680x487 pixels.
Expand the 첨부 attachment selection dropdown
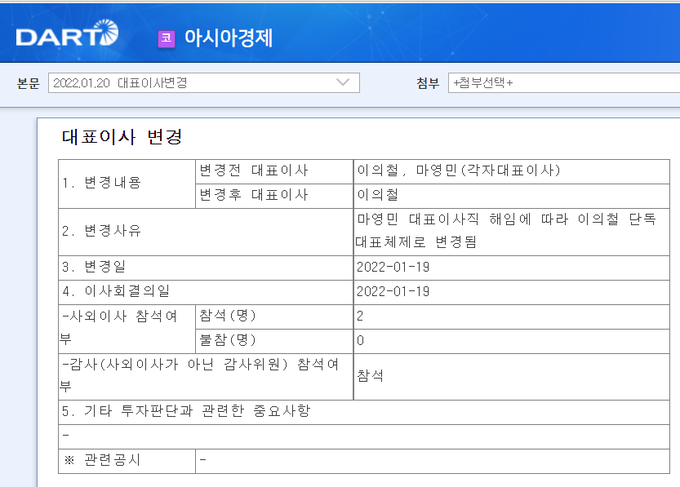click(560, 83)
